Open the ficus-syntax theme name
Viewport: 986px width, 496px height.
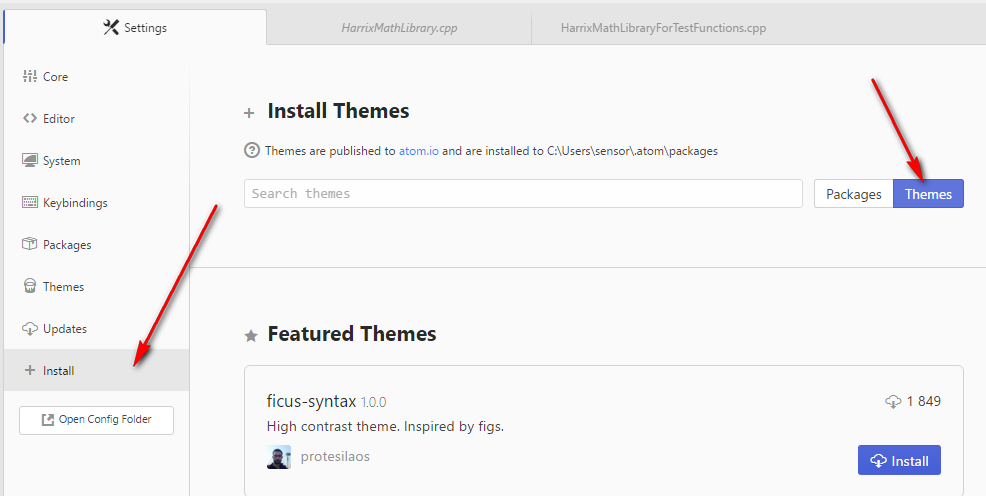[x=311, y=401]
